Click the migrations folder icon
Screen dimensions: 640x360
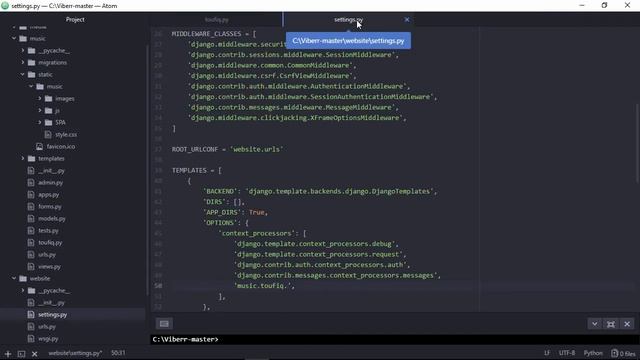click(31, 62)
